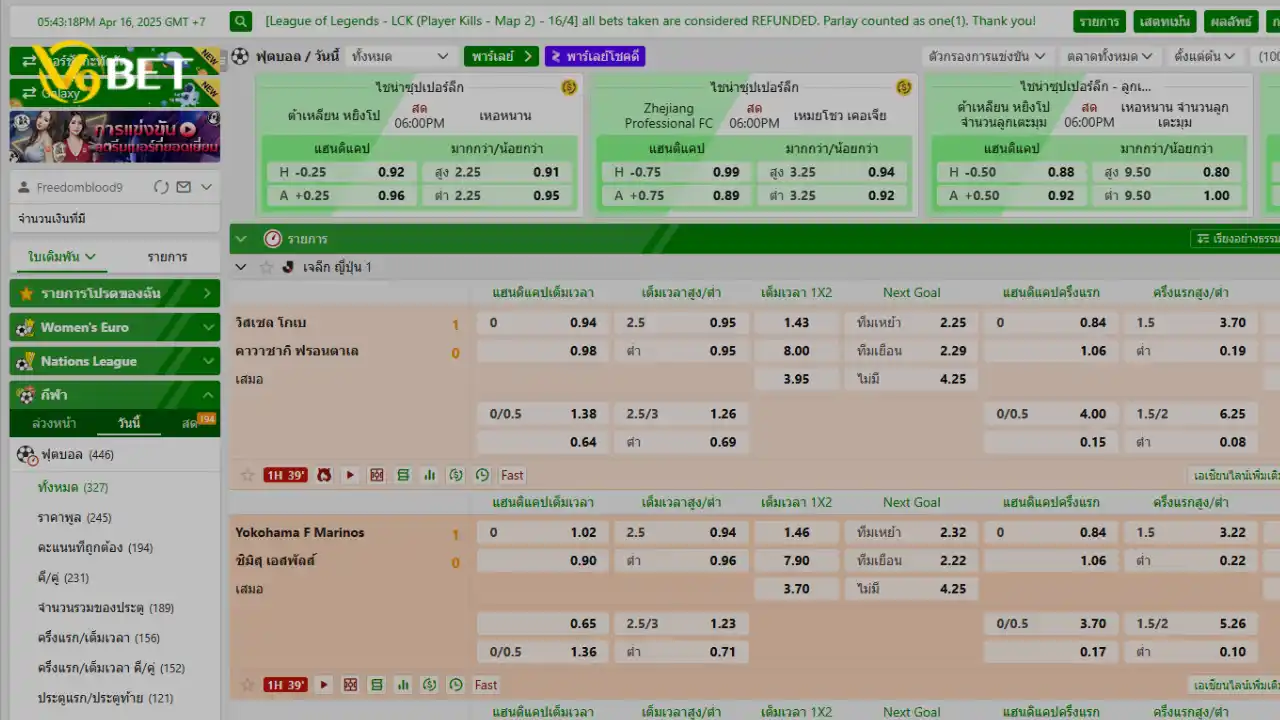Click the 1H 39' live badge for Vissel Kobe
The width and height of the screenshot is (1280, 720).
285,475
